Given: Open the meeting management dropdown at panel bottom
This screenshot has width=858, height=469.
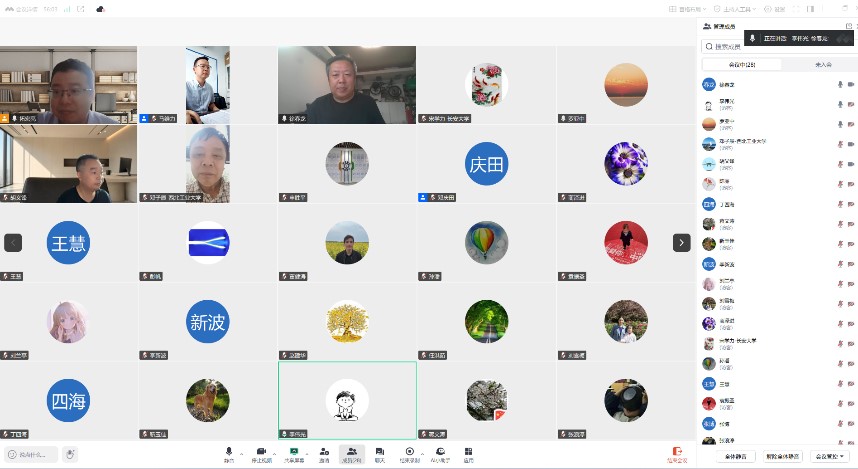Looking at the screenshot, I should [x=830, y=456].
